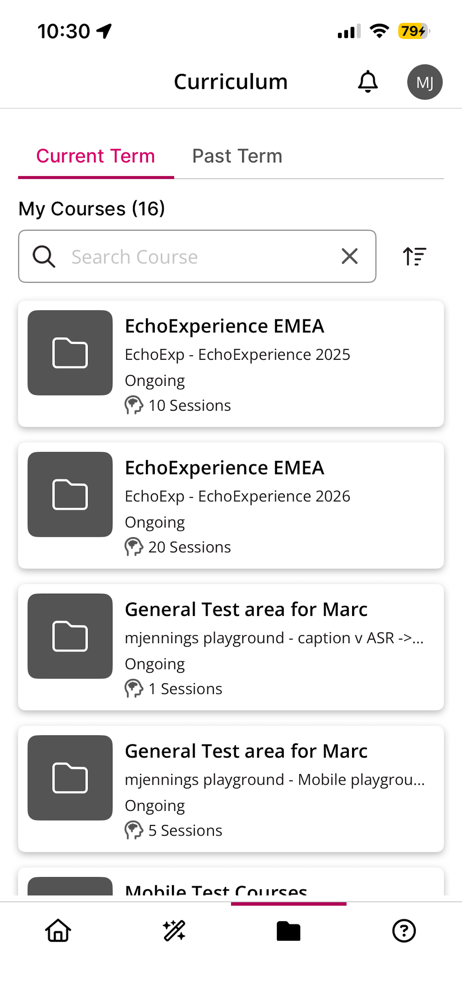Open EchoExperience EMEA 2025 course
Viewport: 462px width, 1000px height.
pos(231,364)
